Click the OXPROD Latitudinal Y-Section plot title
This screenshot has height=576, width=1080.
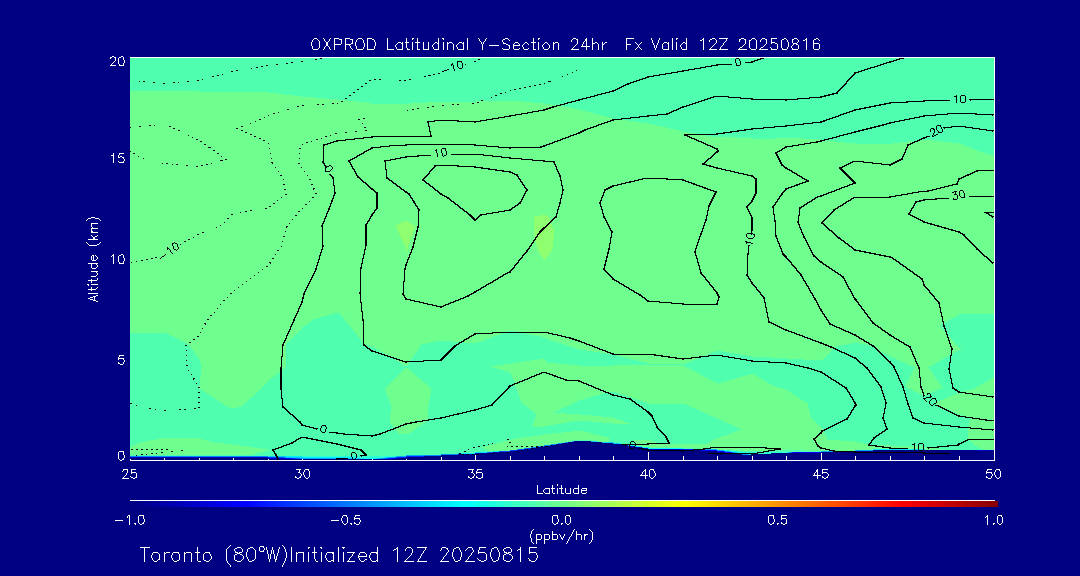click(565, 44)
